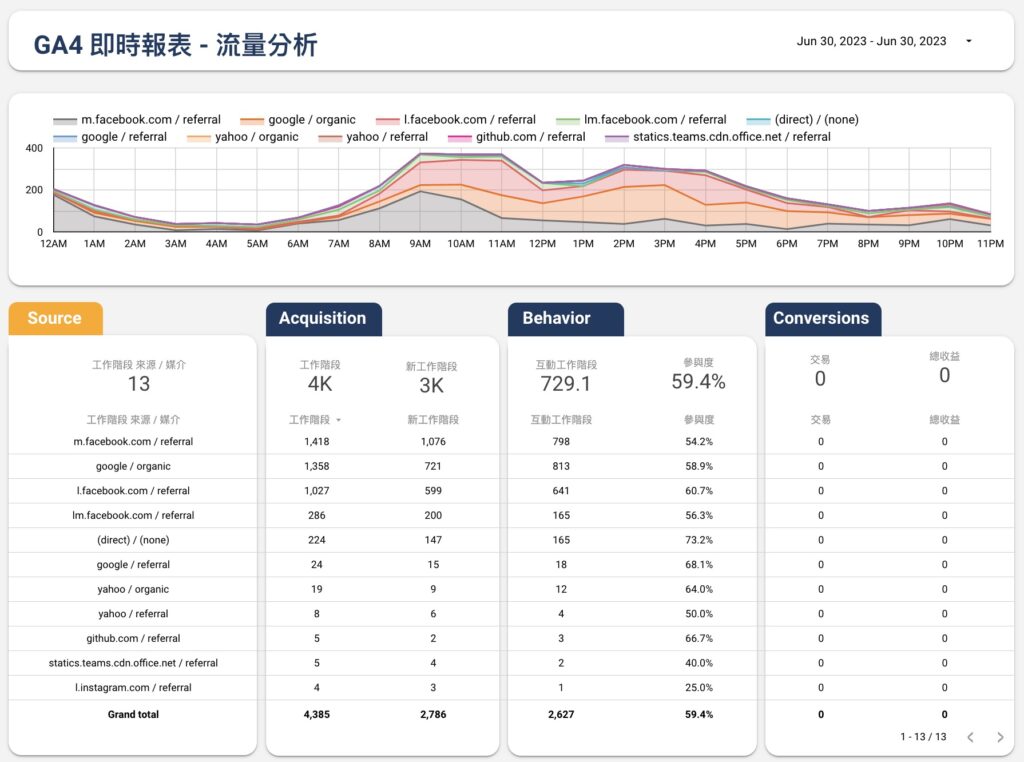The image size is (1024, 762).
Task: Toggle m.facebook.com / referral legend swatch
Action: tap(65, 120)
